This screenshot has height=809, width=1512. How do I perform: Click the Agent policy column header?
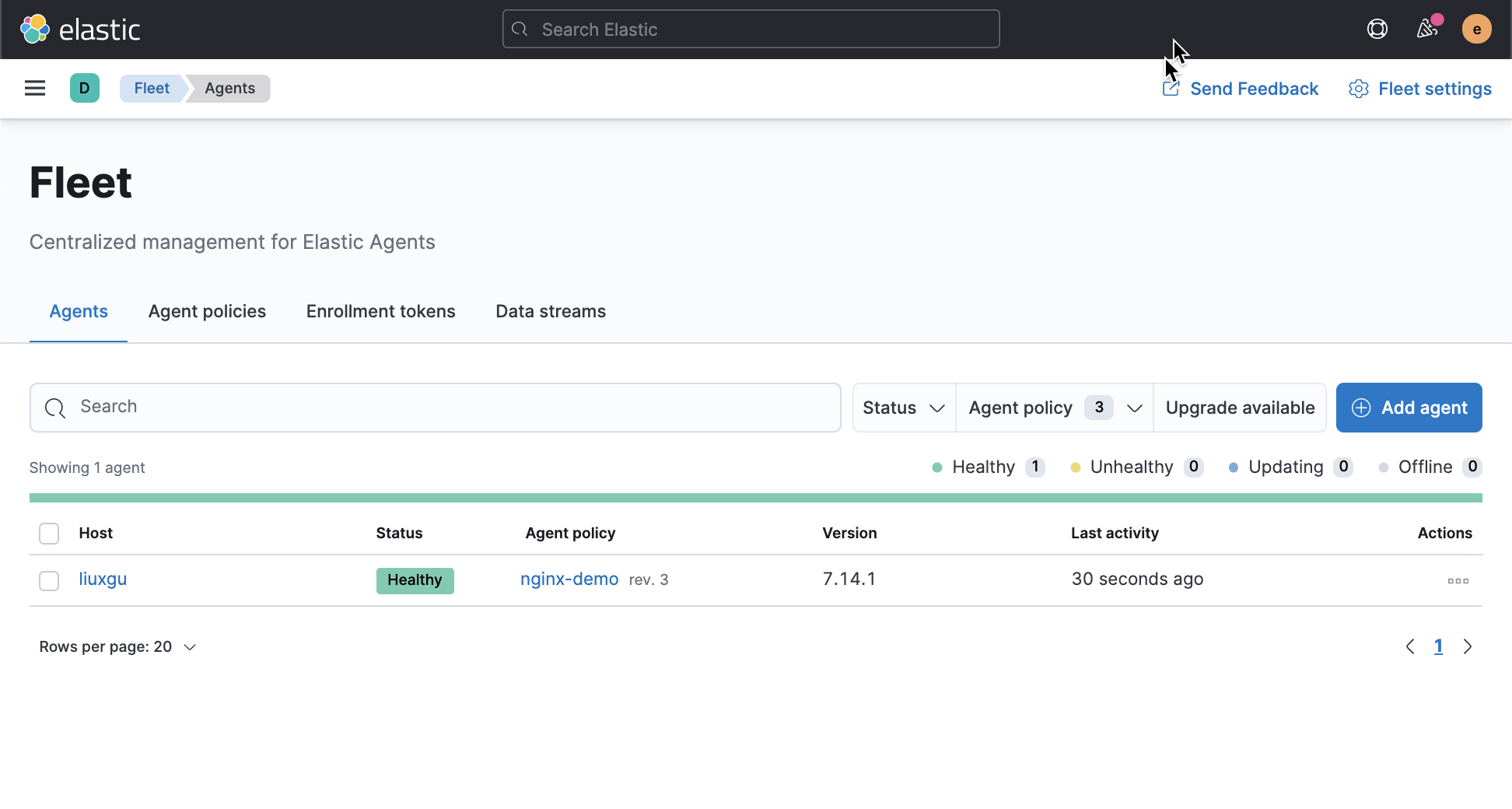(x=570, y=533)
